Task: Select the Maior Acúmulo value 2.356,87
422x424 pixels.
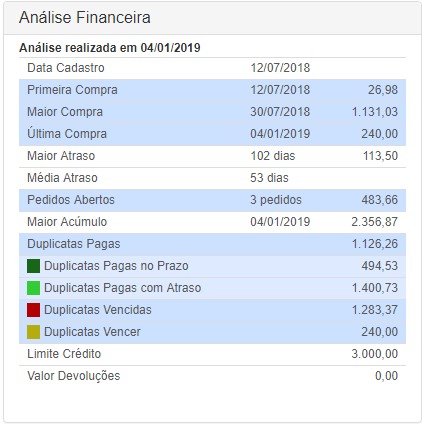Action: (x=375, y=222)
